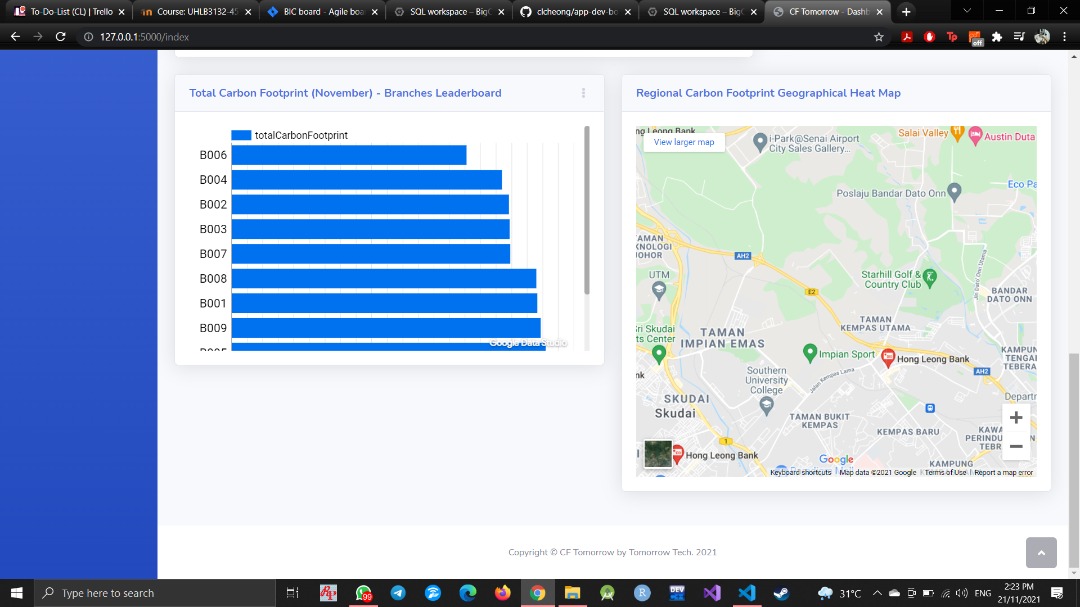
Task: Click the Austin Duta pink map marker
Action: tap(975, 135)
